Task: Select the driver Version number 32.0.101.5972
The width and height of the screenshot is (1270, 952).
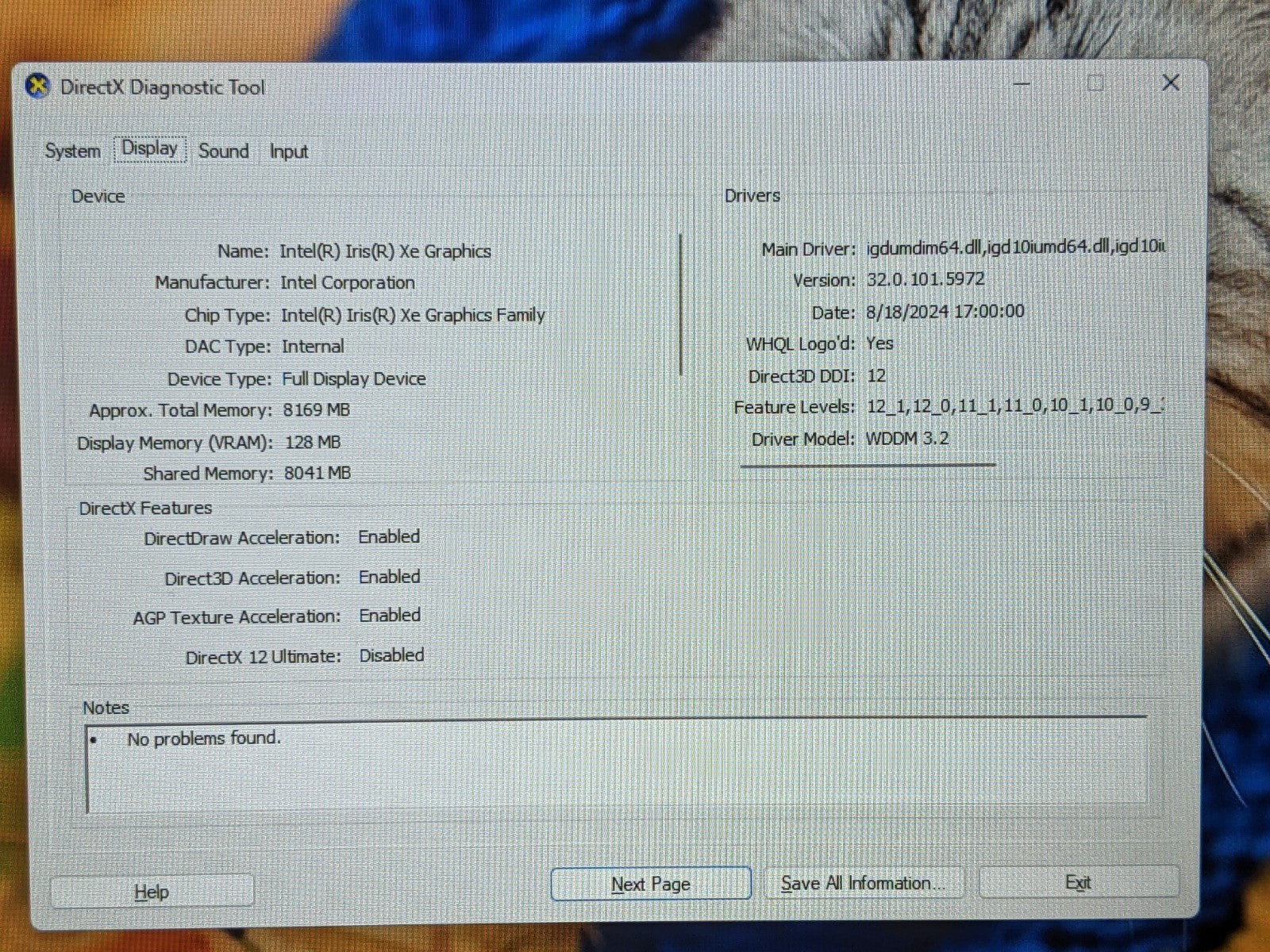Action: 925,279
